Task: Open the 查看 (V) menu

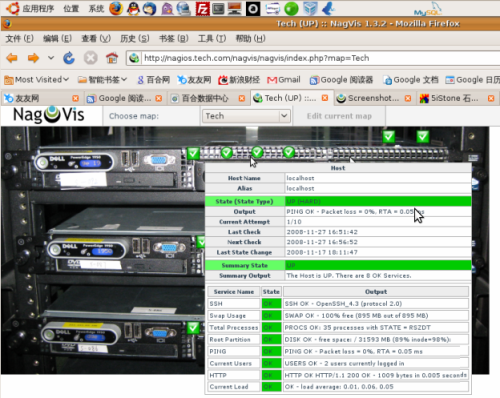Action: click(x=96, y=39)
